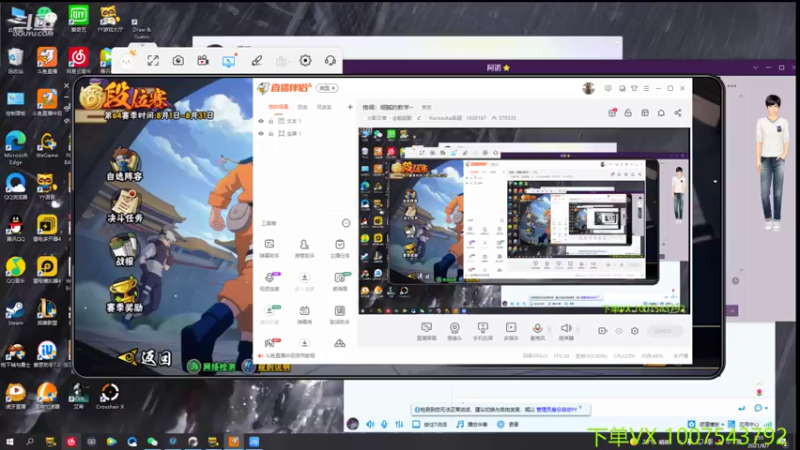The height and width of the screenshot is (450, 800).
Task: Click the live preview thumbnail area
Action: 524,221
